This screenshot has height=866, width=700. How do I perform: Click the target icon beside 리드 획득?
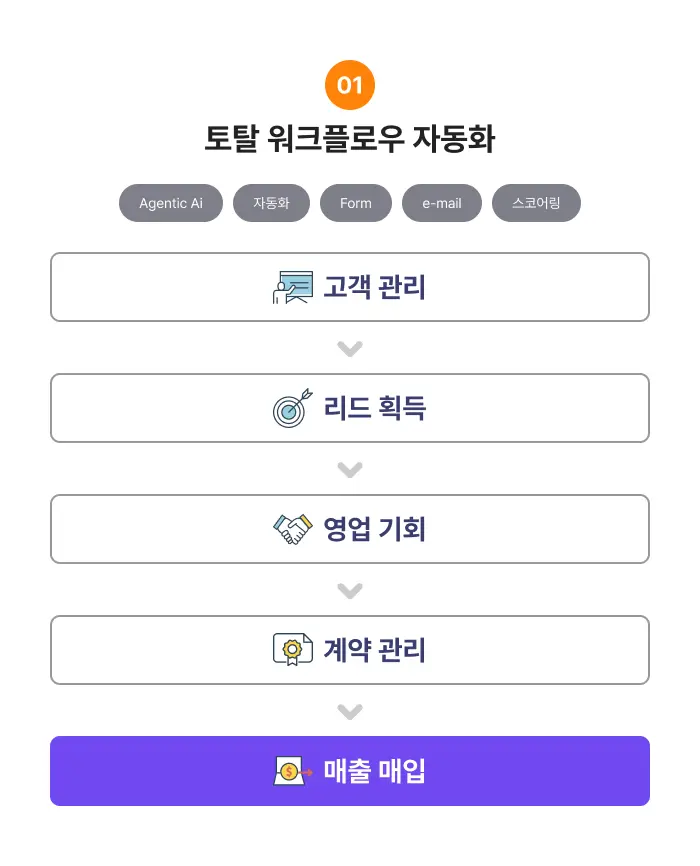[293, 408]
